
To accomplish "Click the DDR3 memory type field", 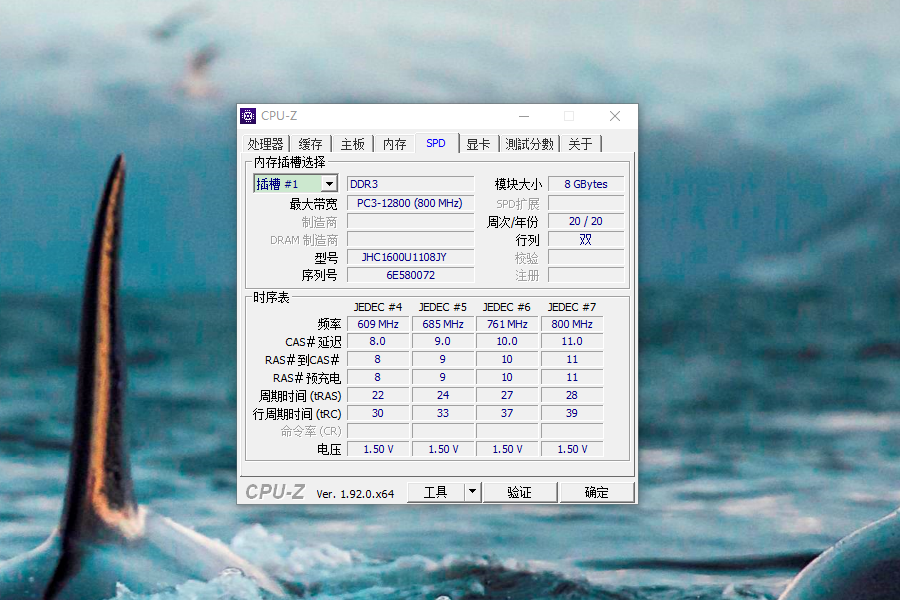I will 410,184.
